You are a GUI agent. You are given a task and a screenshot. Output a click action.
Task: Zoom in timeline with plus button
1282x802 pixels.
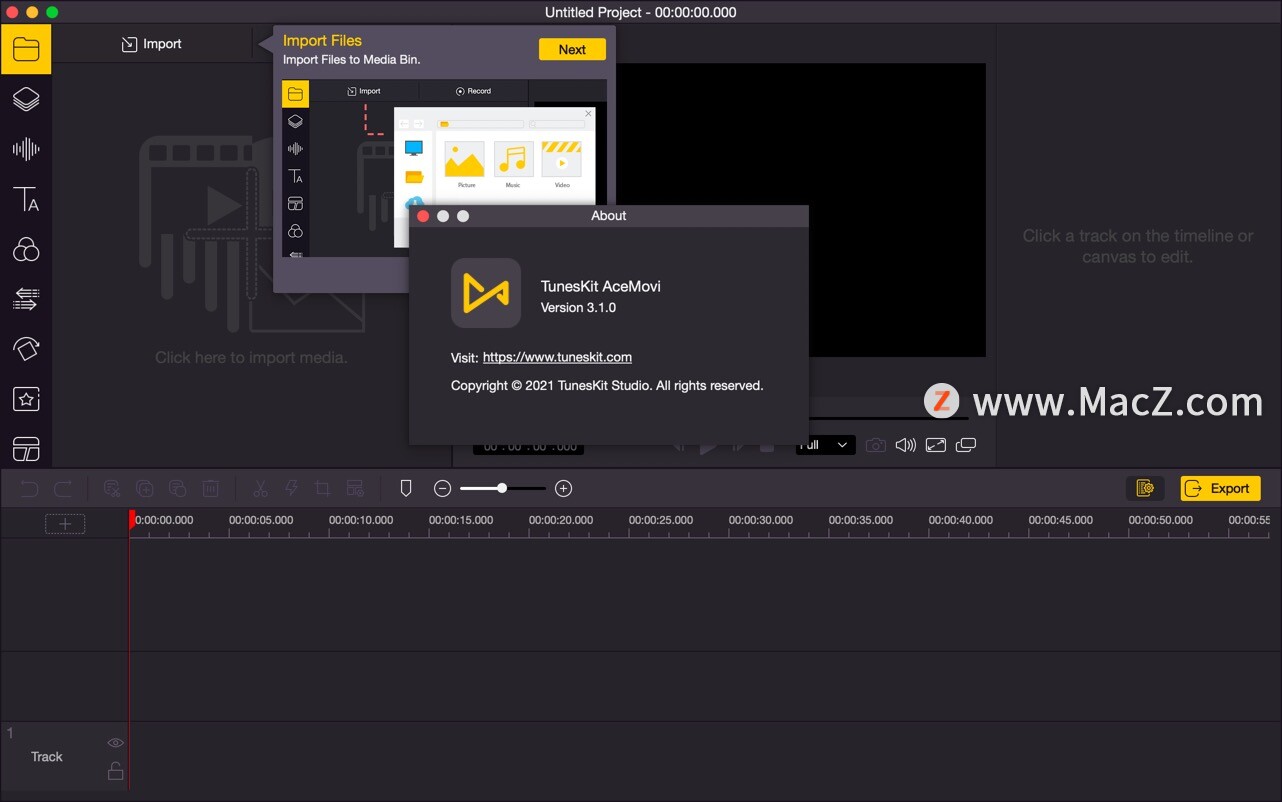(564, 488)
